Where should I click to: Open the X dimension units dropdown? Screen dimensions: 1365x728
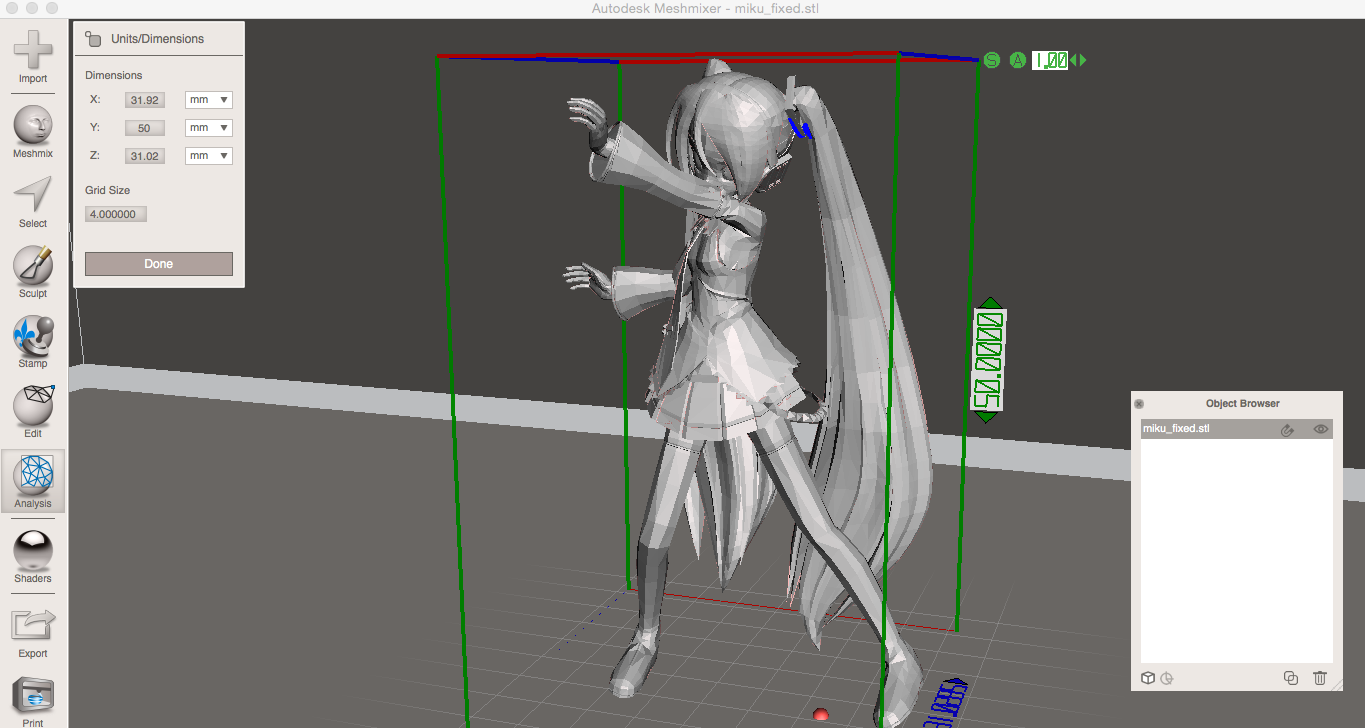click(x=208, y=99)
